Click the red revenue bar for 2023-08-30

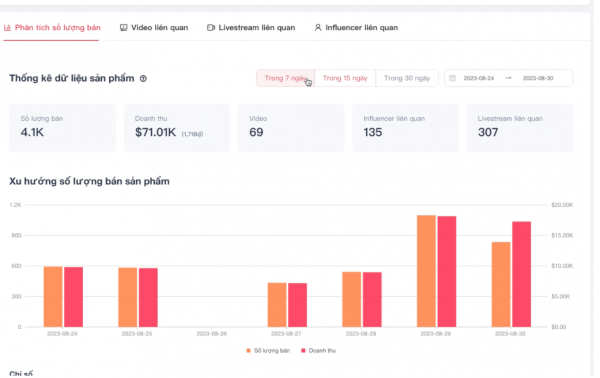pos(522,274)
